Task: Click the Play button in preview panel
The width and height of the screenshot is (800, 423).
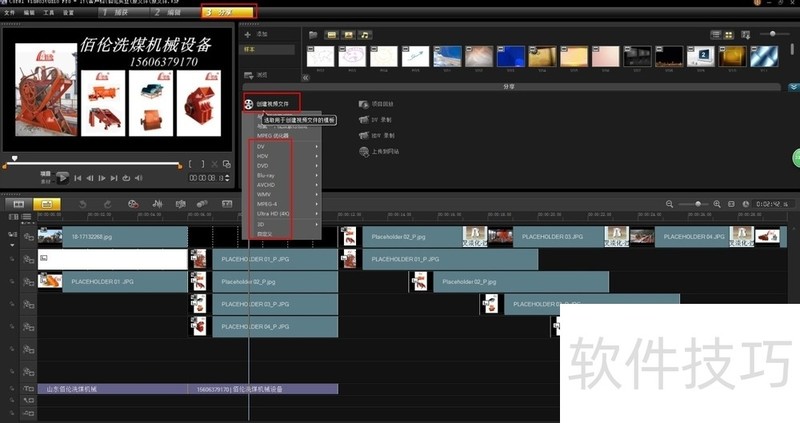Action: [62, 178]
